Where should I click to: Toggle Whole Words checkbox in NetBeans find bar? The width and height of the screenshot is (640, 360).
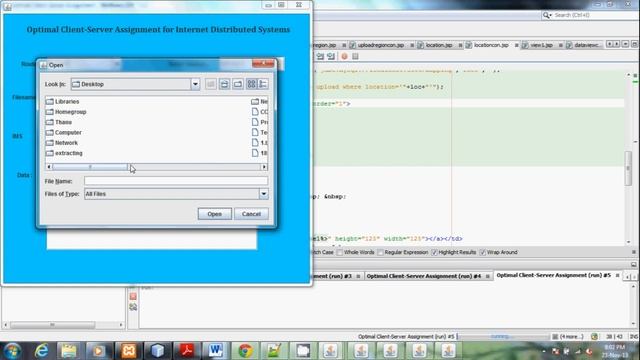pyautogui.click(x=340, y=253)
